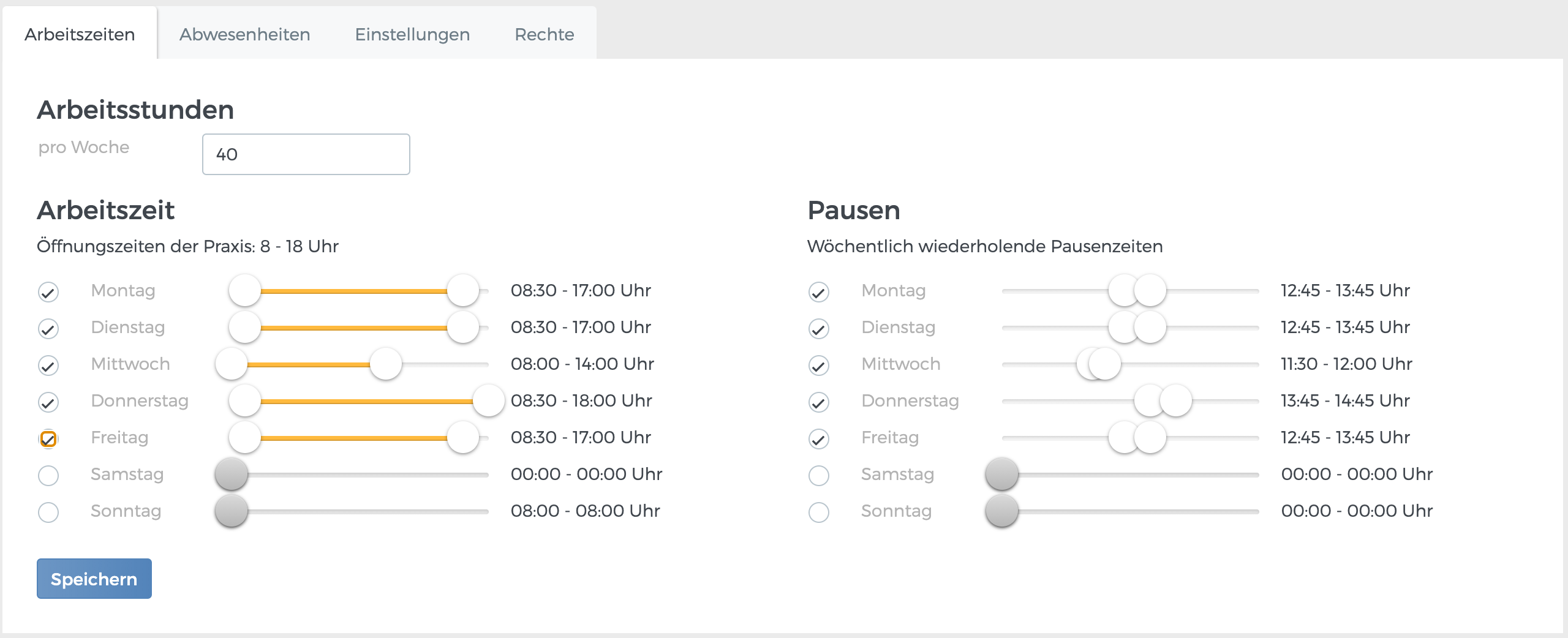Uncheck the Montag working time checkbox
1568x638 pixels.
click(x=48, y=291)
